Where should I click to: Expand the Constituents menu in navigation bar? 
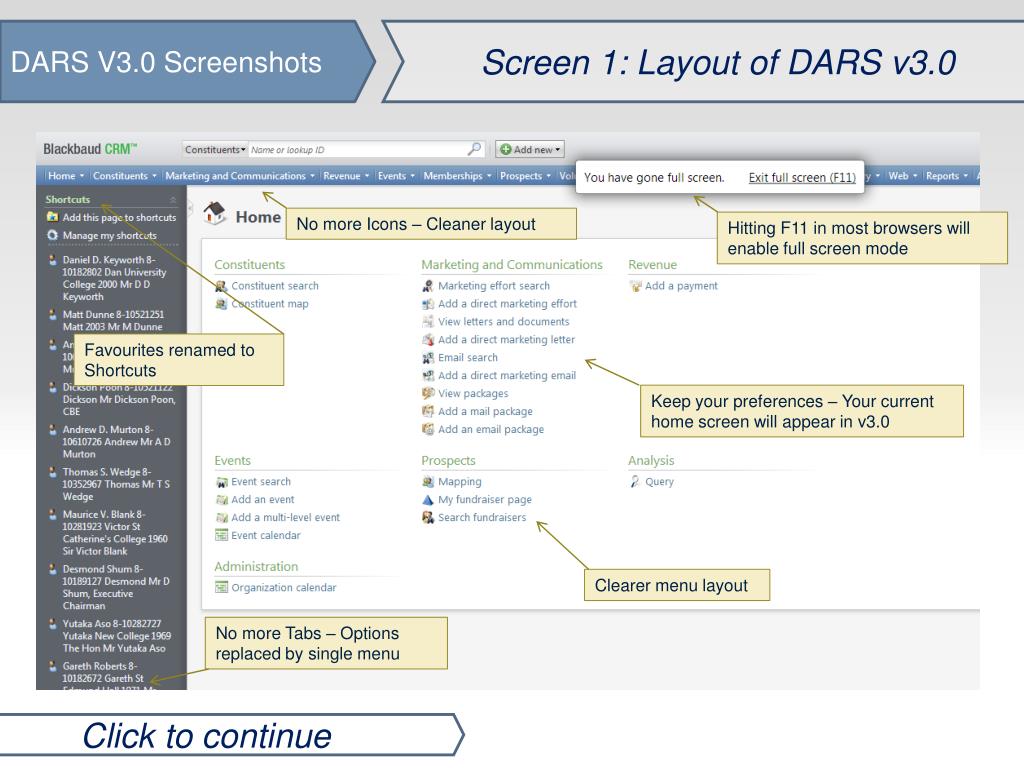[124, 176]
